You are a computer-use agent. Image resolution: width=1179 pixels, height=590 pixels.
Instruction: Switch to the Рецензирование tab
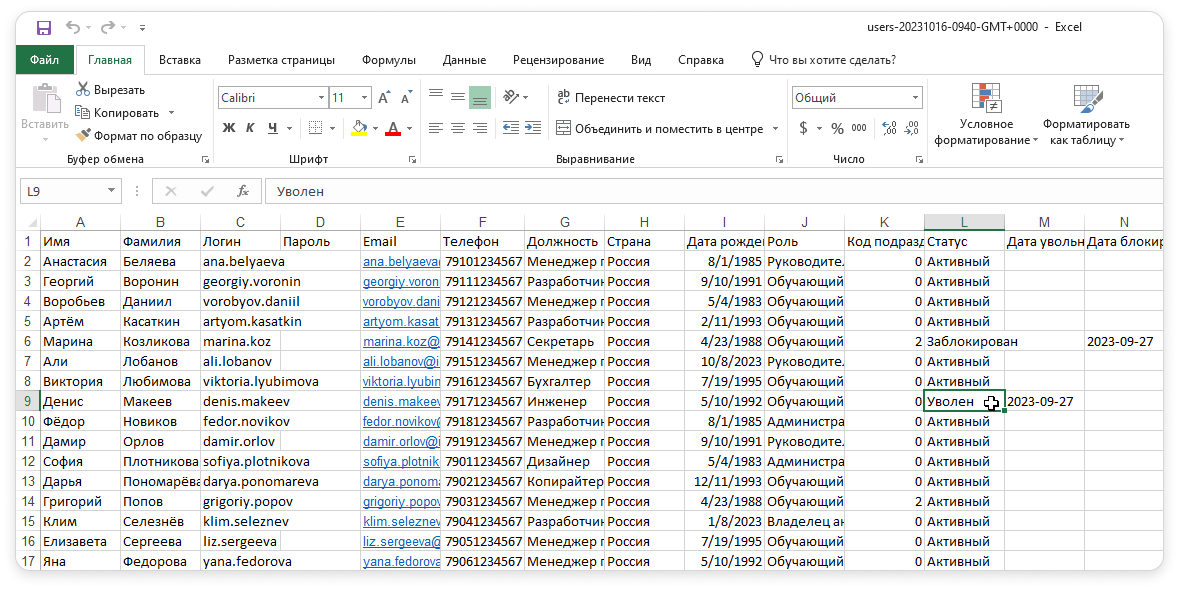[x=558, y=60]
